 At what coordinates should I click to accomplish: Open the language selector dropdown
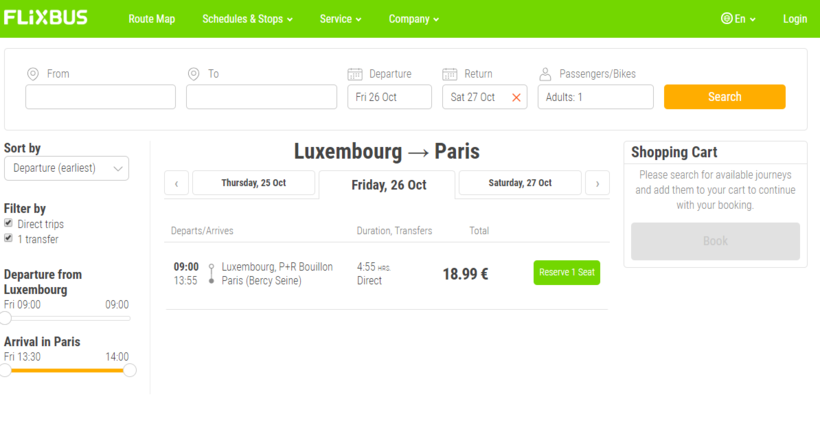click(x=738, y=19)
